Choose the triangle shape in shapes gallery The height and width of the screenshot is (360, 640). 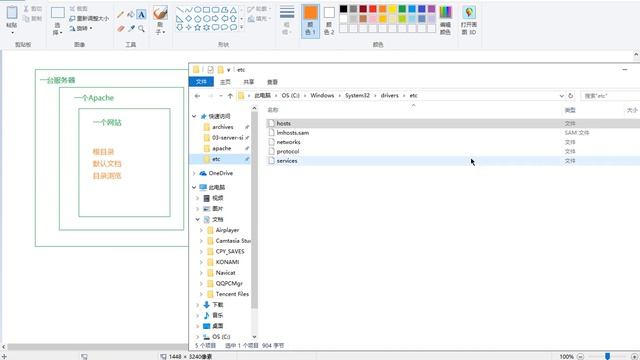(x=233, y=9)
